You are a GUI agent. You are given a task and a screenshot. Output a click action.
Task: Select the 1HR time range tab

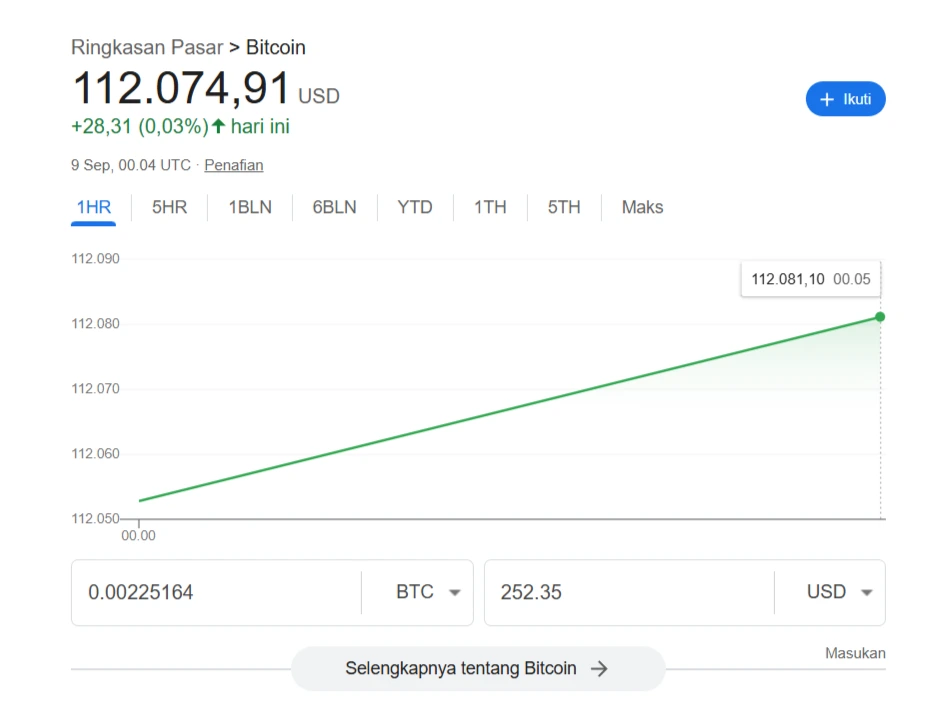click(x=93, y=207)
